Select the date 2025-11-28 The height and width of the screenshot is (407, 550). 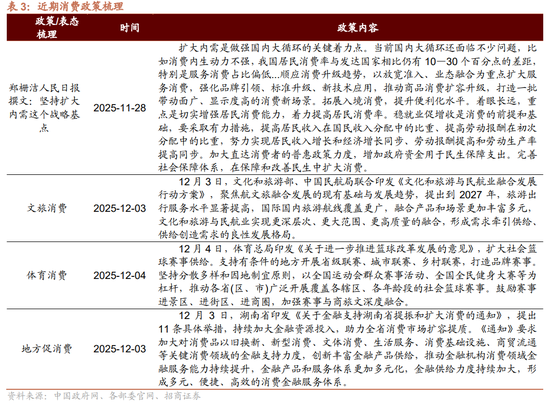point(120,108)
